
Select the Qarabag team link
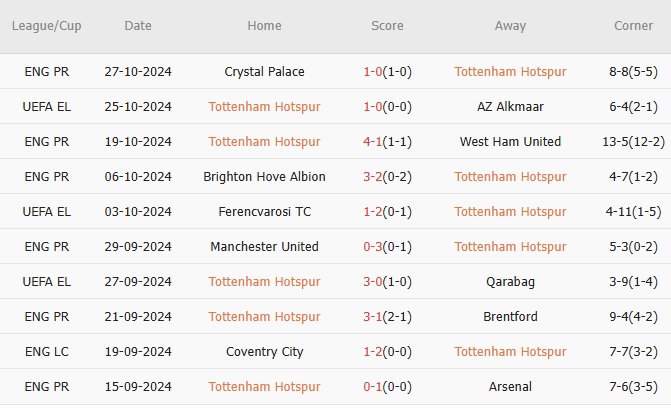coord(510,282)
